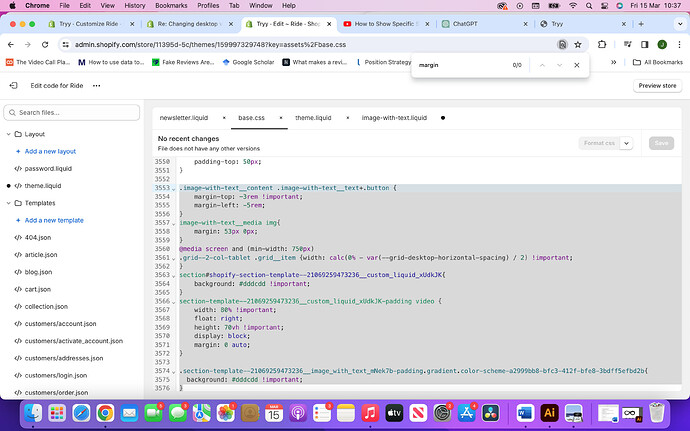Open Finder from the Dock
The height and width of the screenshot is (431, 690).
coord(35,412)
